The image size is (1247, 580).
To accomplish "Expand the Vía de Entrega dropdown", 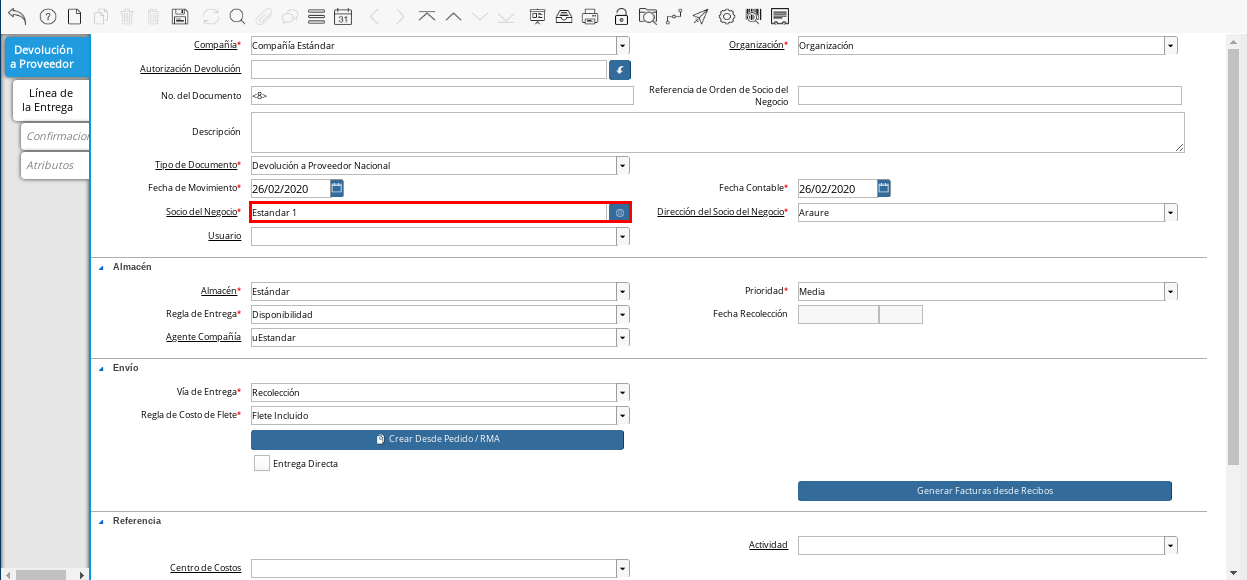I will [x=623, y=392].
